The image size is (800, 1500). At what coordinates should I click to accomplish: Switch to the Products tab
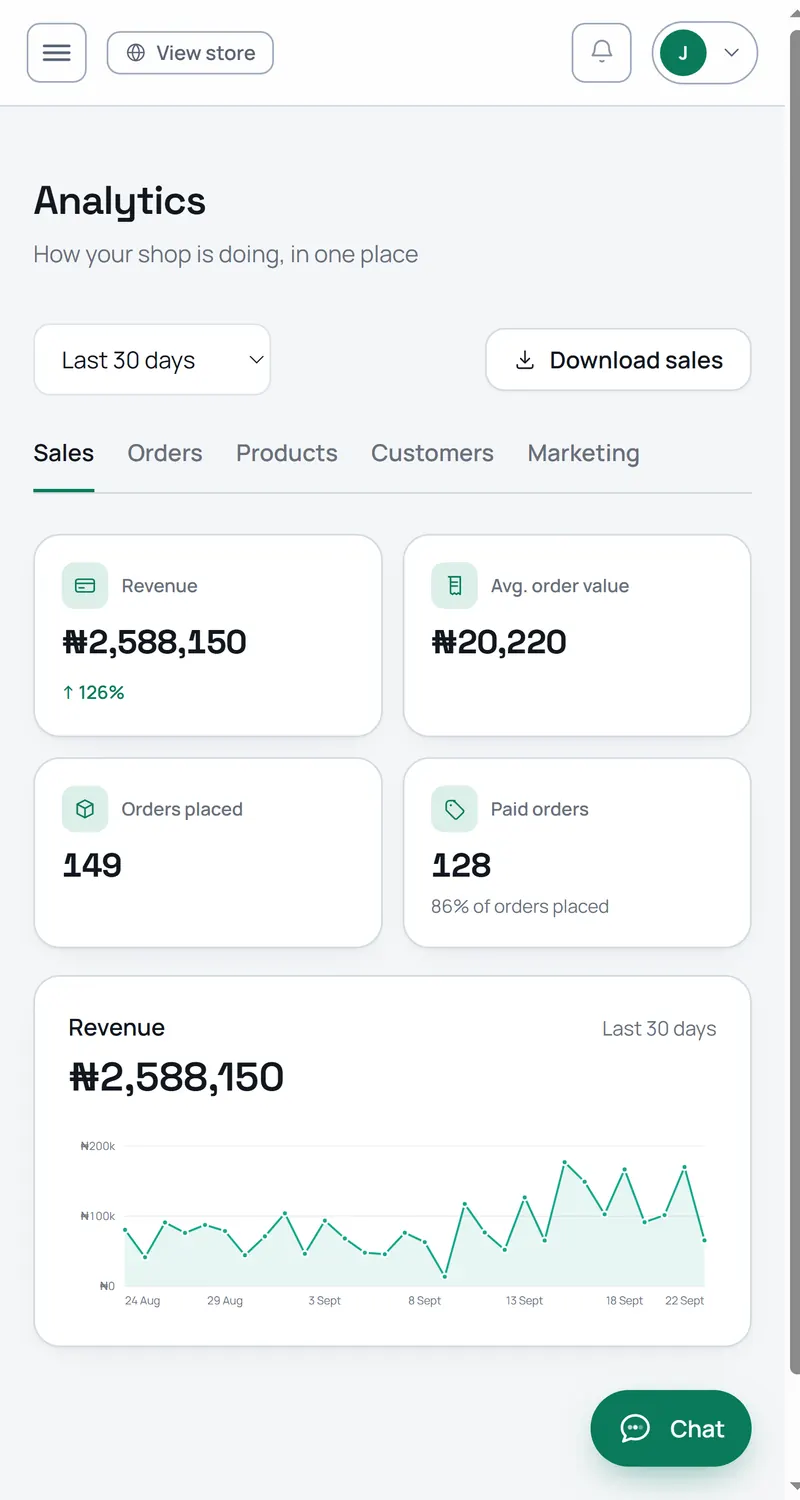pos(287,453)
